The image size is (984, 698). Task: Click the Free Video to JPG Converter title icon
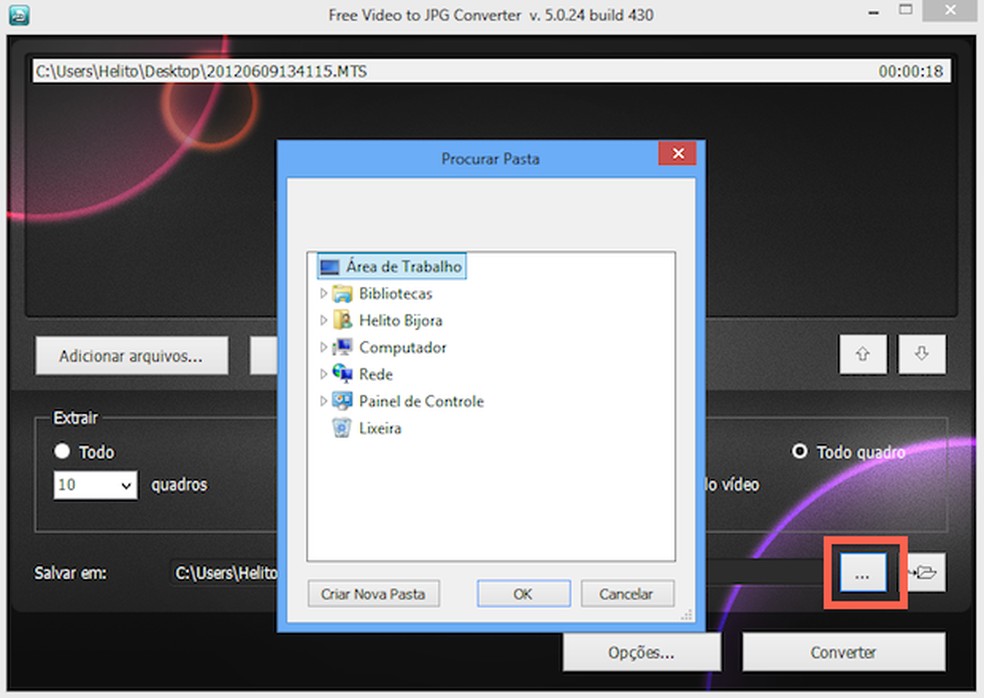point(19,14)
